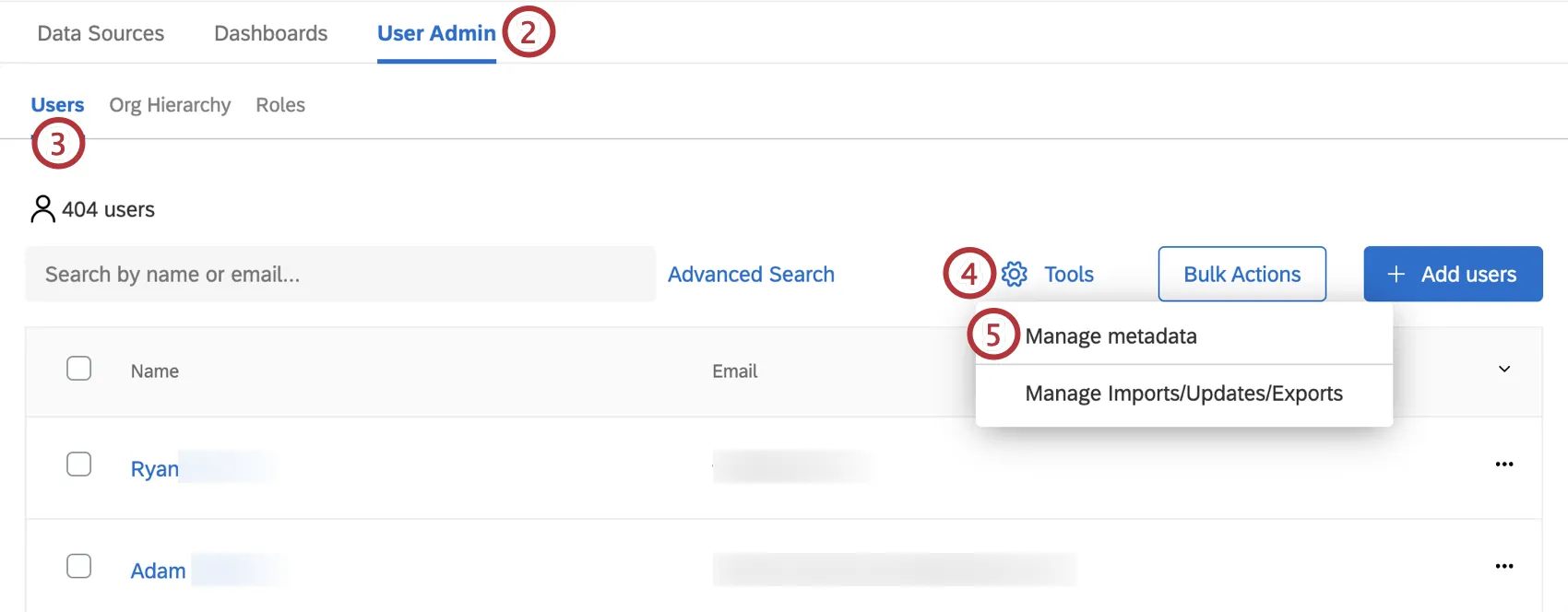Focus the search by name or email field

coord(339,274)
